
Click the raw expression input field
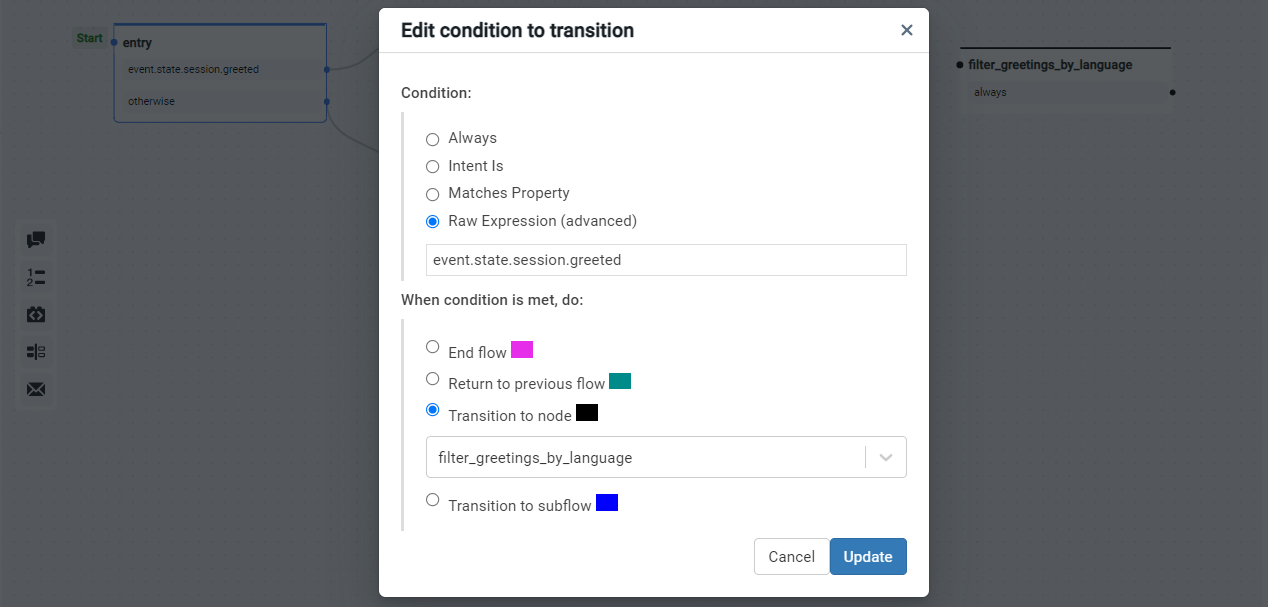click(x=666, y=260)
